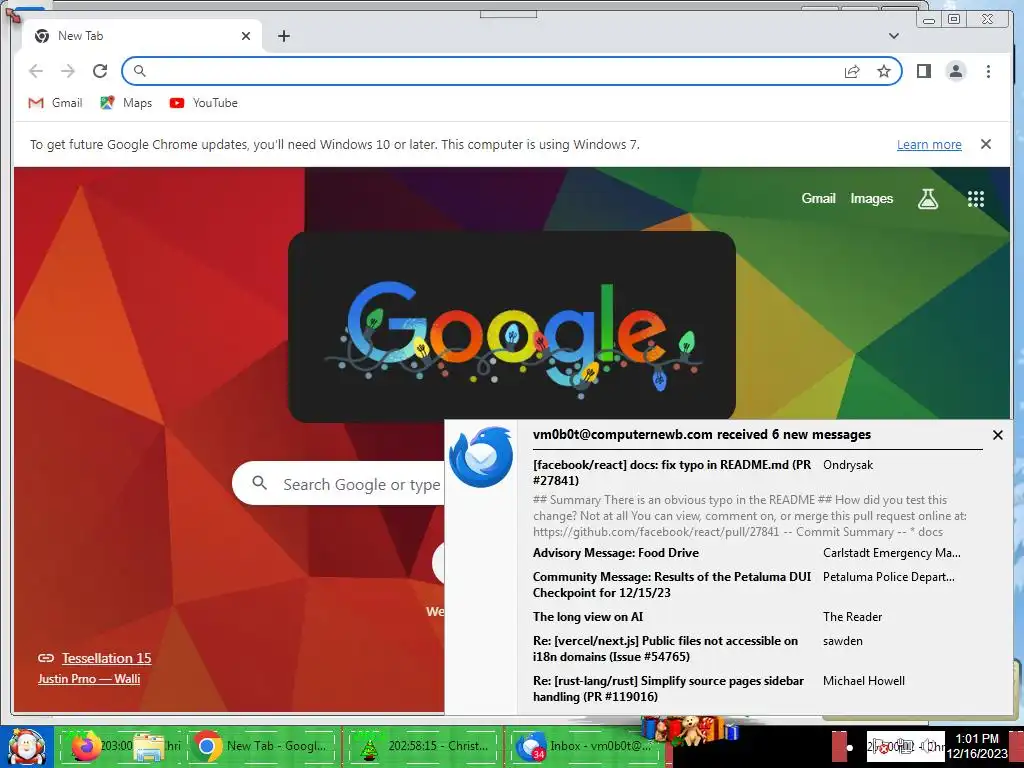Click sender Carlstadt Emergency Ma...
Image resolution: width=1024 pixels, height=768 pixels.
(x=891, y=552)
